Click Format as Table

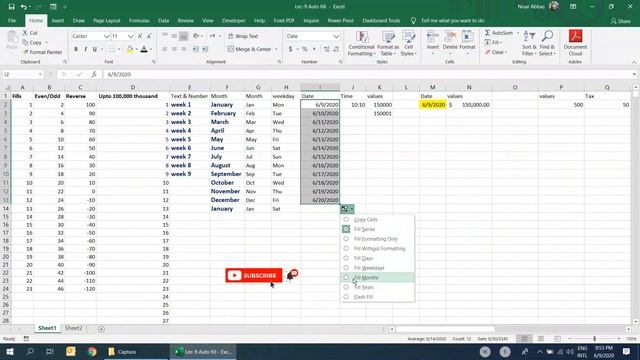388,43
